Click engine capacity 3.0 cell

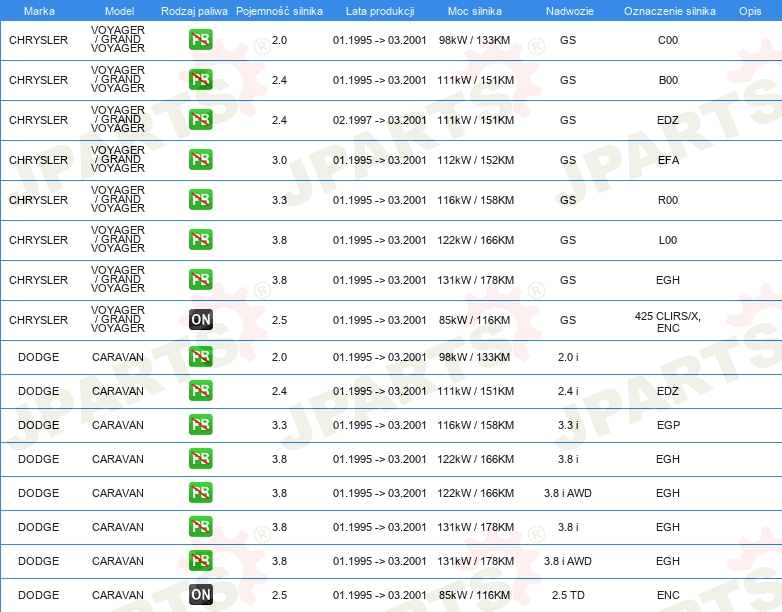[x=279, y=160]
